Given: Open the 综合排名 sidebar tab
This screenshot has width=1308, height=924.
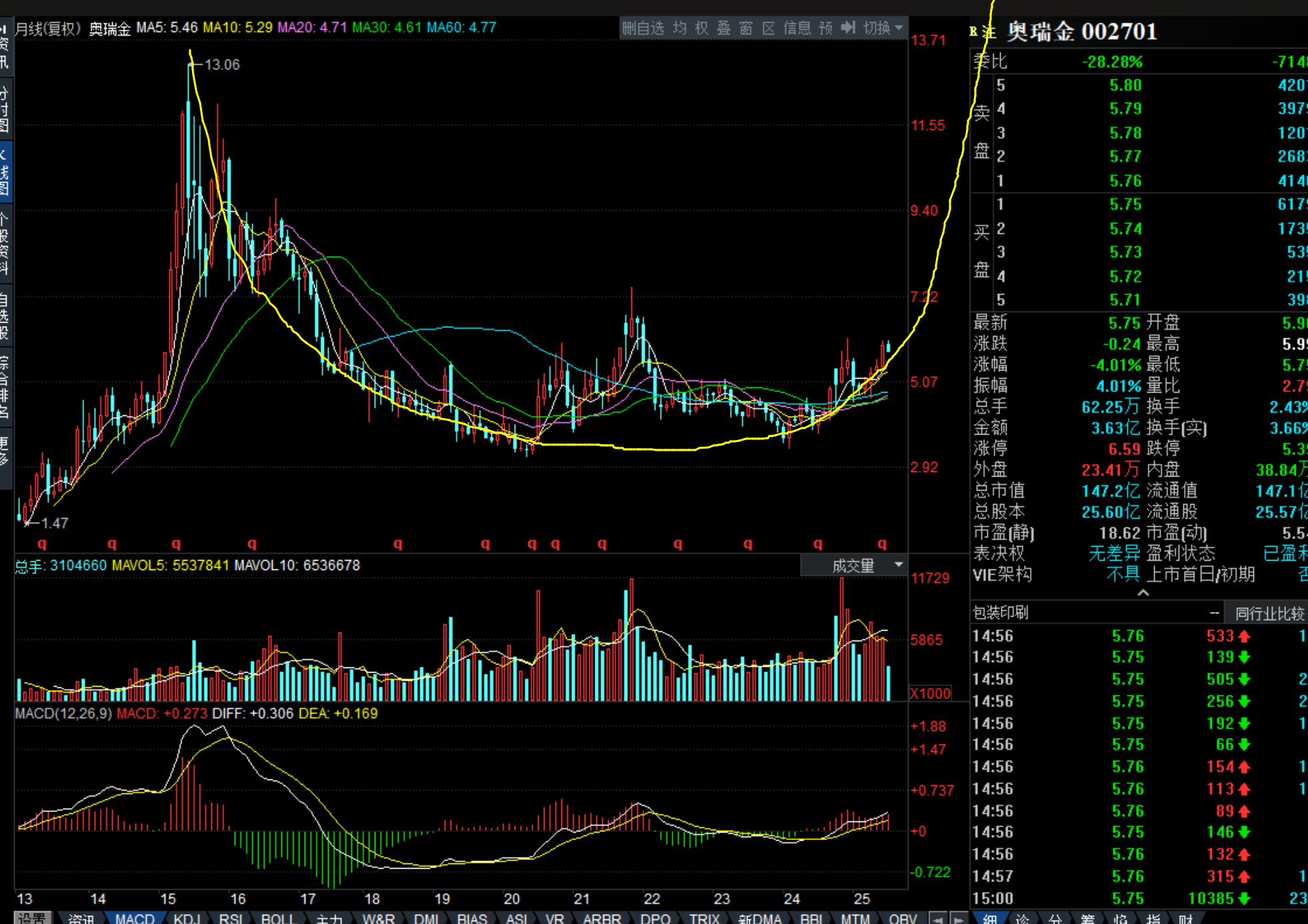Looking at the screenshot, I should 5,388.
